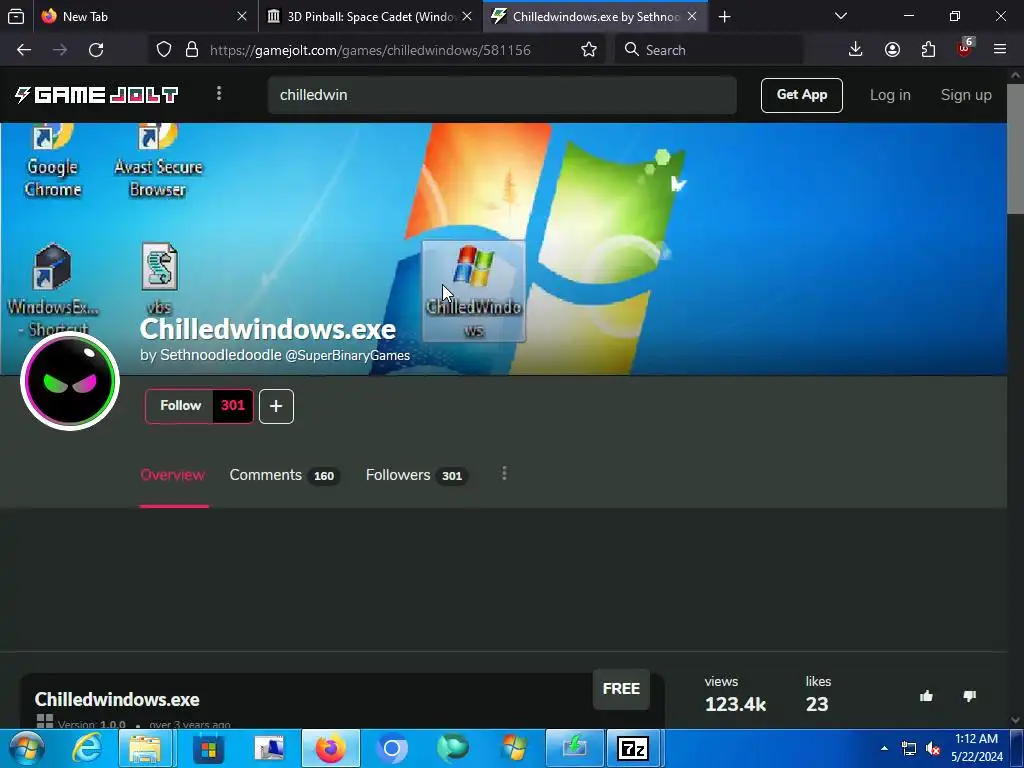Viewport: 1024px width, 768px height.
Task: Click the Get App button
Action: pyautogui.click(x=801, y=95)
